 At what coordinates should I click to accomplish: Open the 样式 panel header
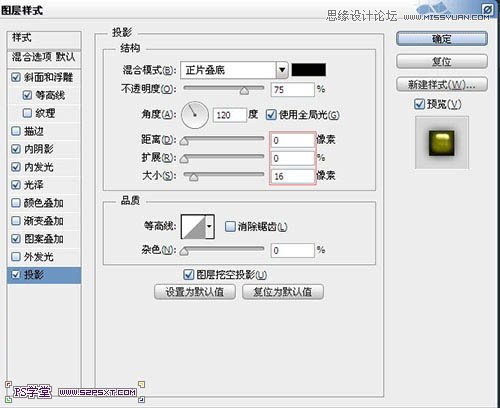coord(44,39)
